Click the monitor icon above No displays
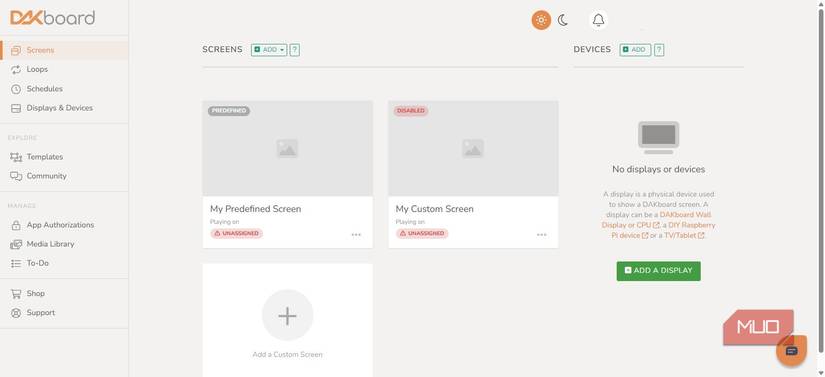 point(659,138)
